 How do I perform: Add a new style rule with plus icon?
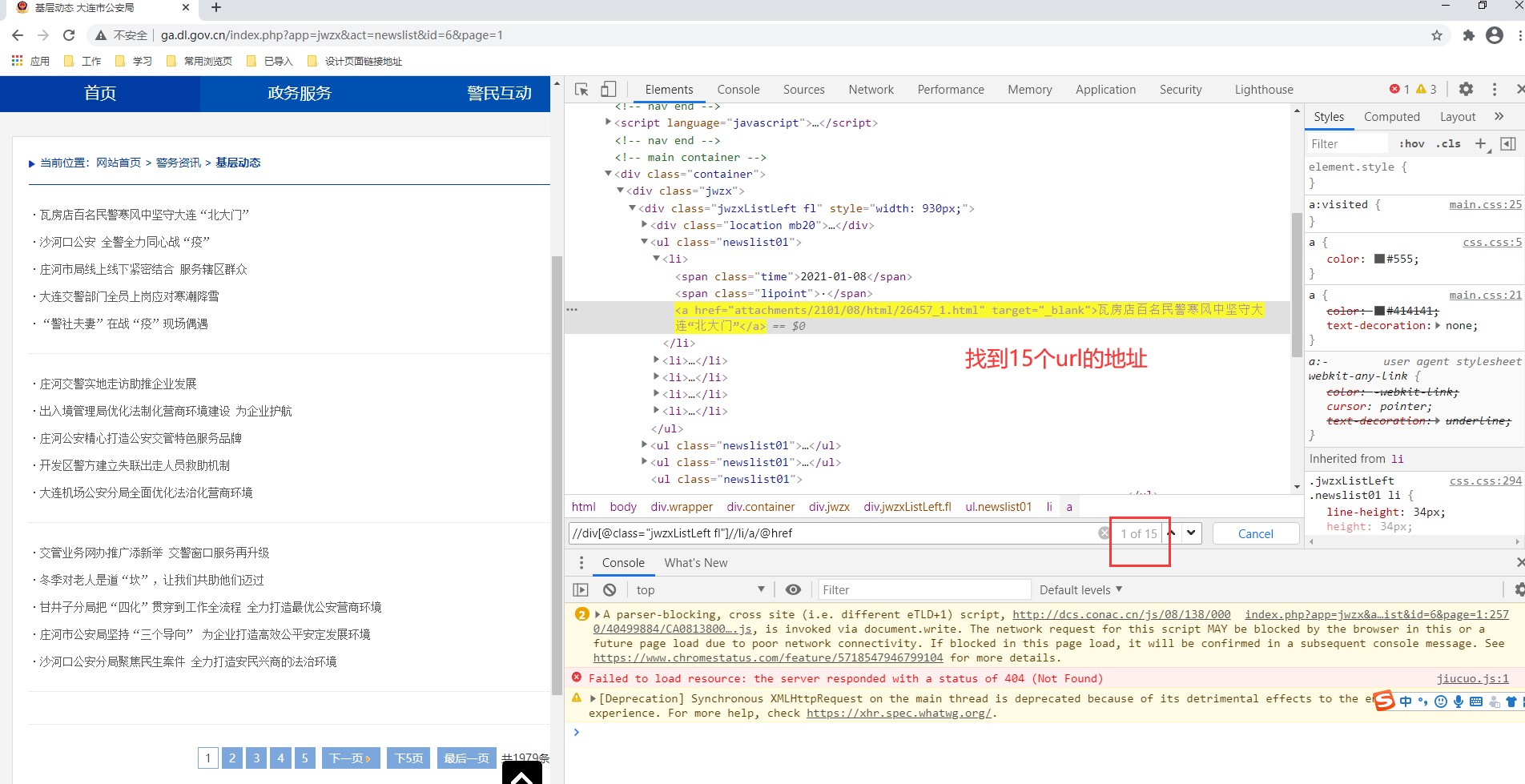(x=1480, y=144)
